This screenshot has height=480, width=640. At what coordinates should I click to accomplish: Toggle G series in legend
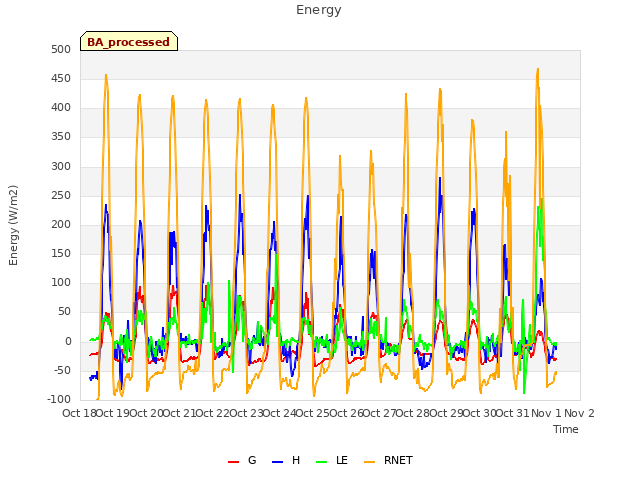coord(242,460)
